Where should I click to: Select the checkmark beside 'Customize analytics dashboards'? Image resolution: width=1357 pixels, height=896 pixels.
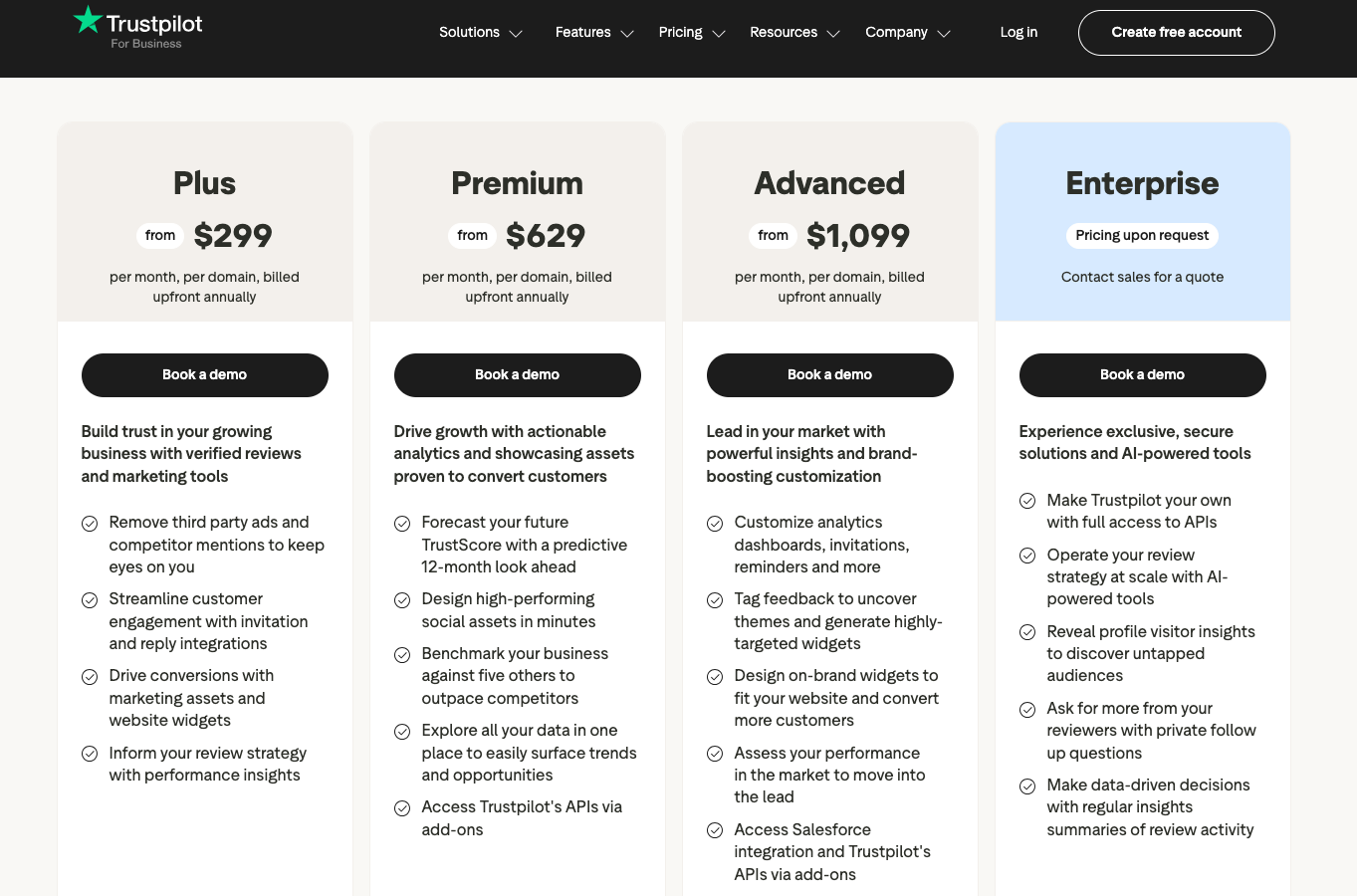pos(715,523)
